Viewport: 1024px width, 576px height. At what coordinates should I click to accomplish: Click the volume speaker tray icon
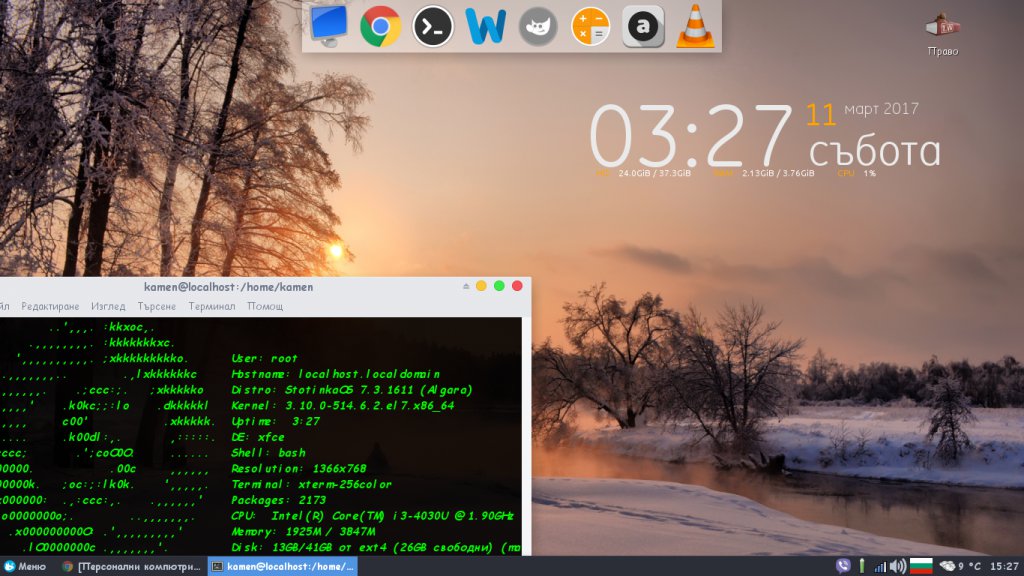pos(897,566)
